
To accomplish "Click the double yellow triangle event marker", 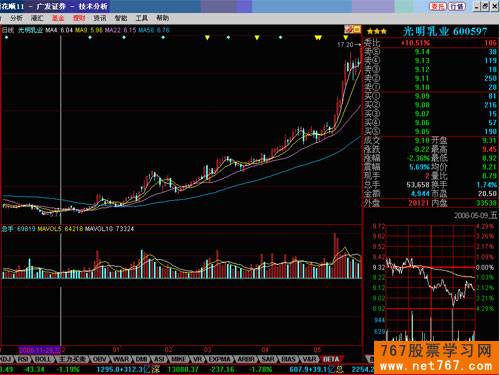I will 318,38.
